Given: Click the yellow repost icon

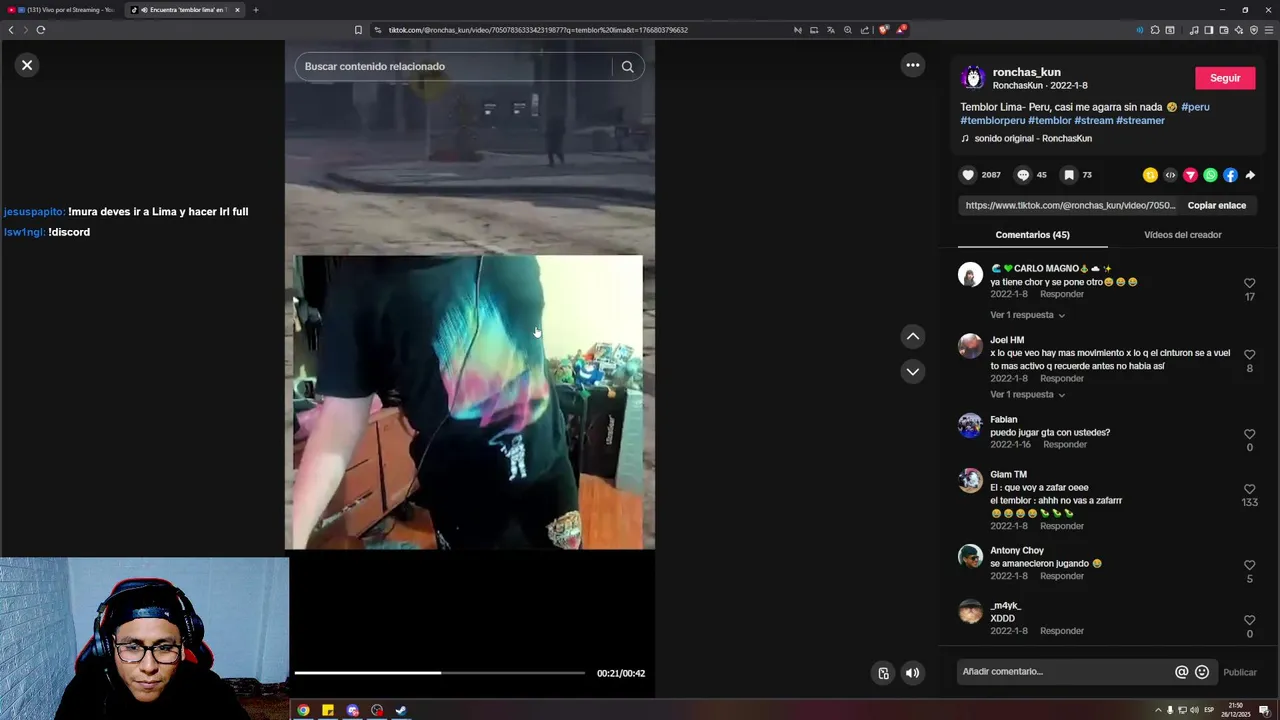Looking at the screenshot, I should 1150,175.
